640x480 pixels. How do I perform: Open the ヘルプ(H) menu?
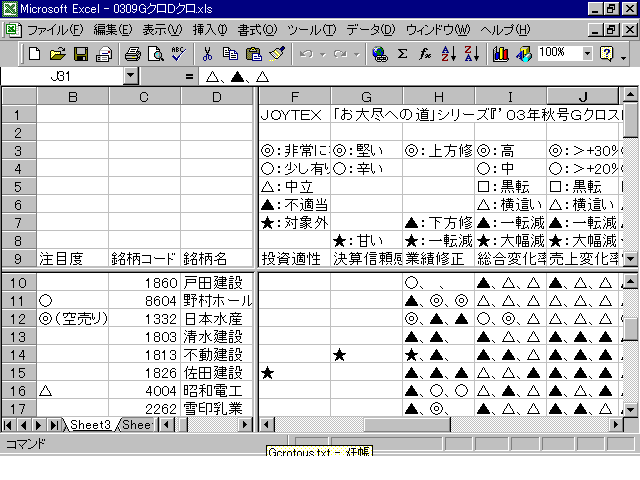[505, 30]
